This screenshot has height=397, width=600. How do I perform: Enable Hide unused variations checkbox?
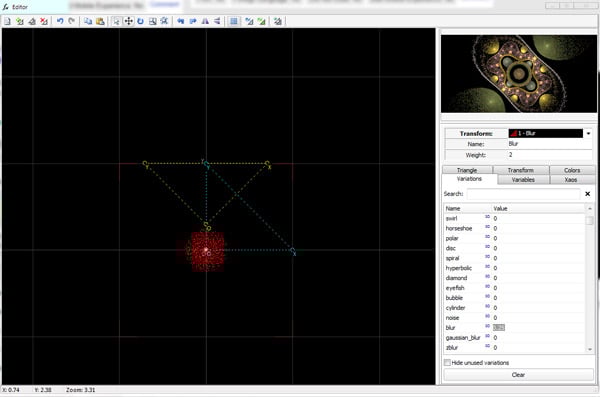click(447, 363)
